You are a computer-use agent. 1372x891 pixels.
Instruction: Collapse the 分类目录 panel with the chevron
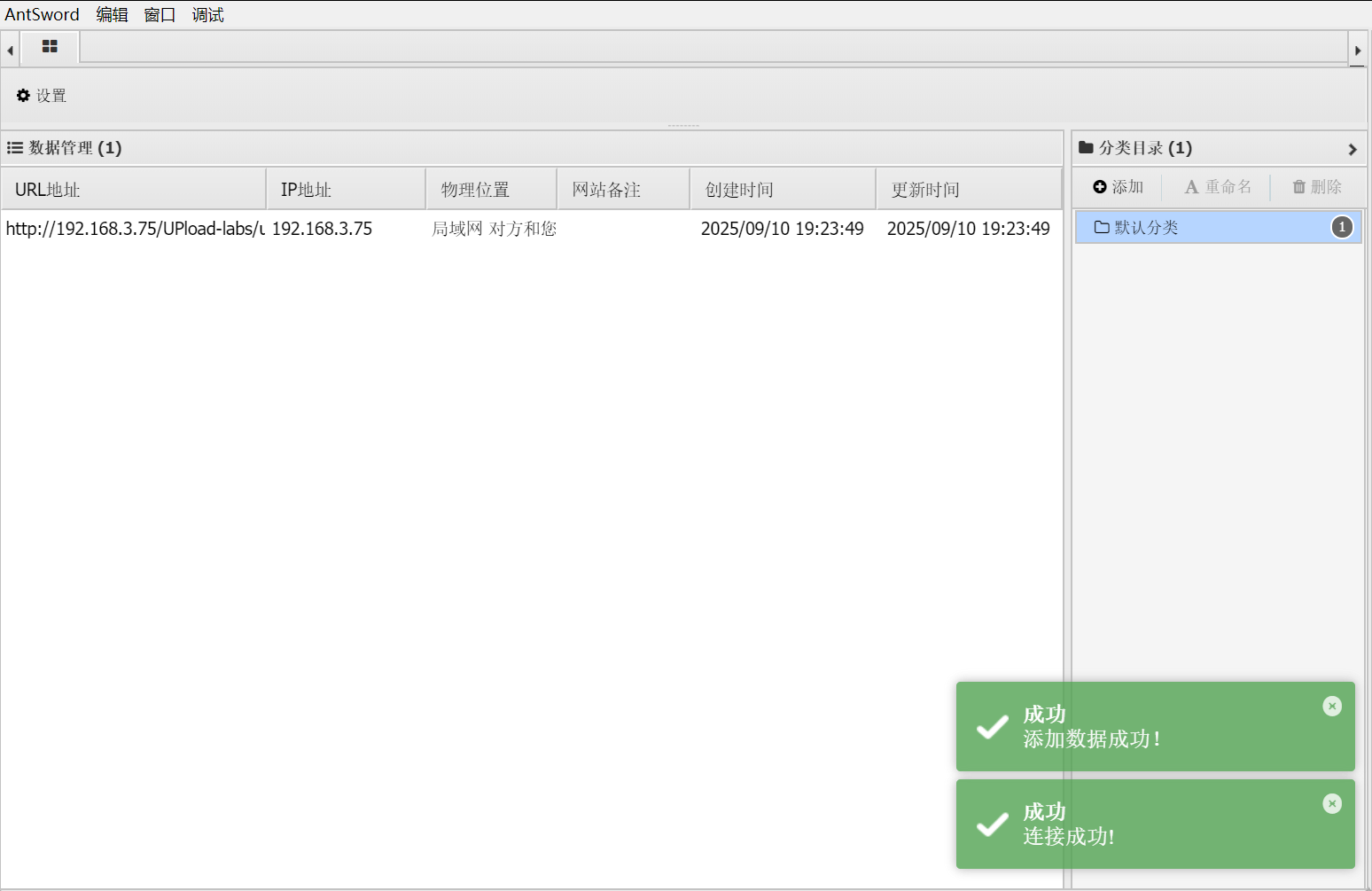point(1353,149)
